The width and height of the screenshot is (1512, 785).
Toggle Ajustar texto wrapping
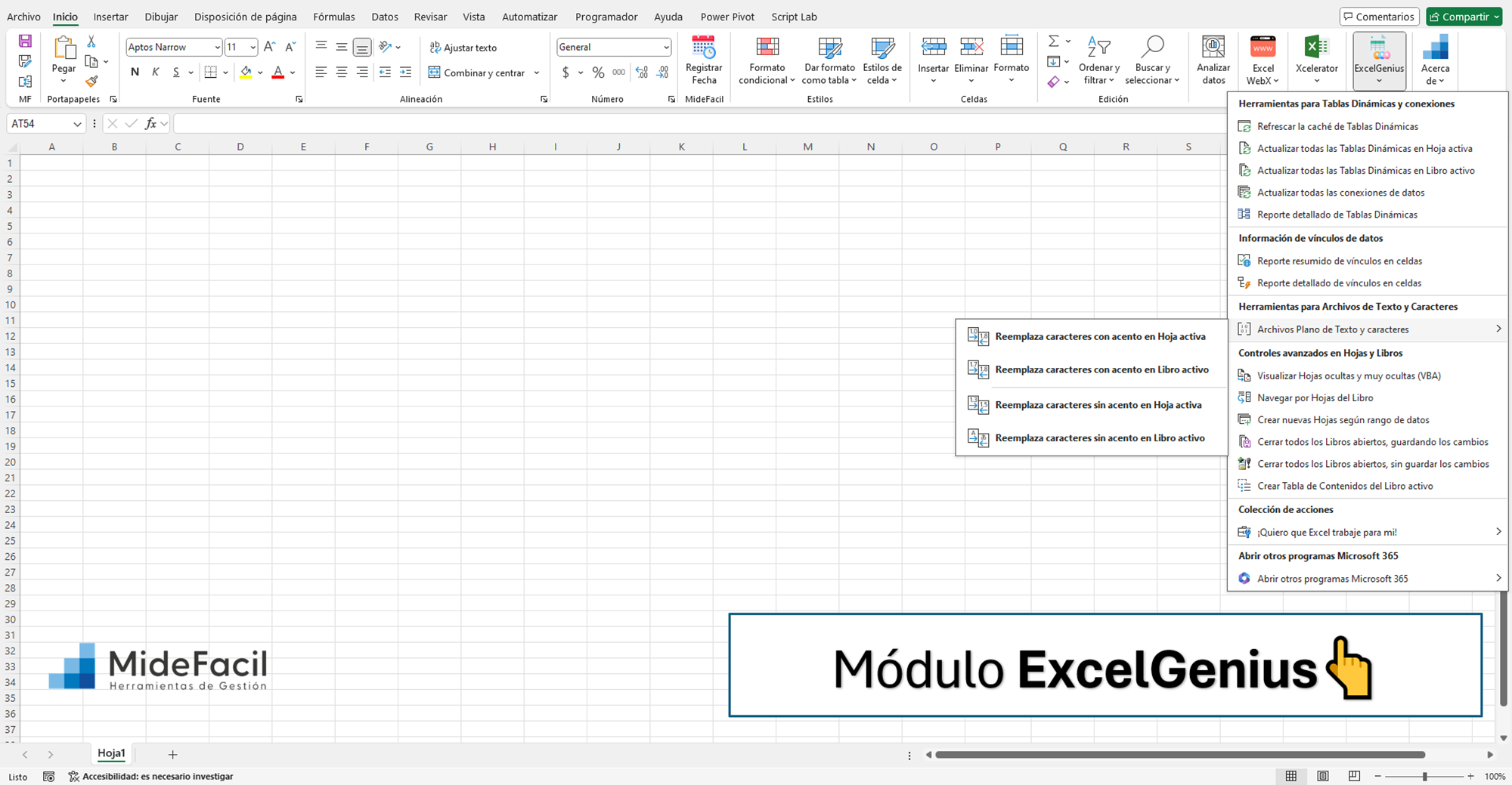tap(463, 48)
